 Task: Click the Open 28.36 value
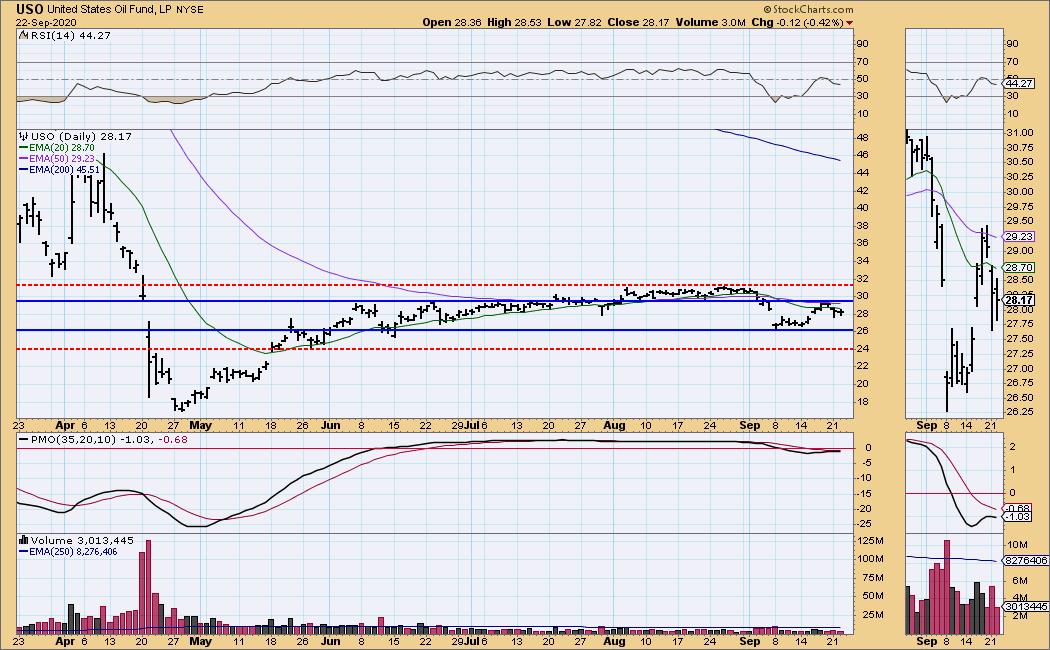pyautogui.click(x=452, y=22)
